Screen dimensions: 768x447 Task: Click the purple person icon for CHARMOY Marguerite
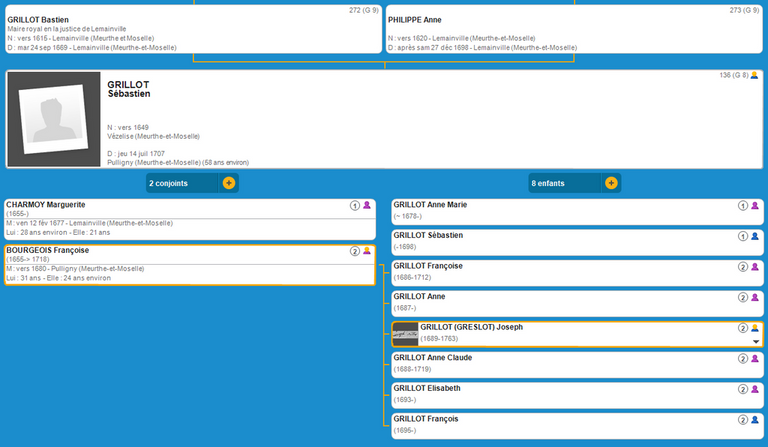(x=367, y=205)
